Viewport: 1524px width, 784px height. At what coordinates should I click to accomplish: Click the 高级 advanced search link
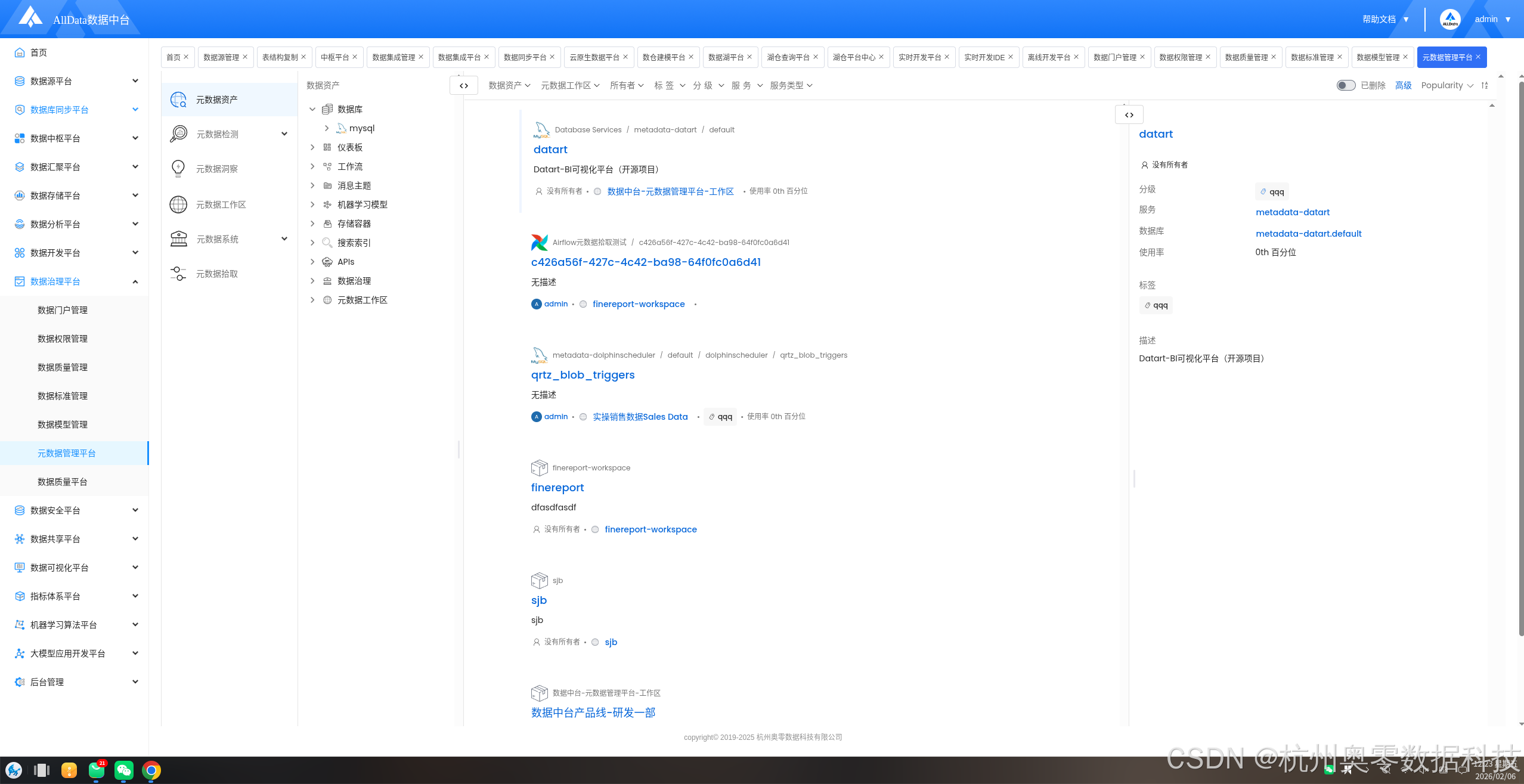[1403, 85]
